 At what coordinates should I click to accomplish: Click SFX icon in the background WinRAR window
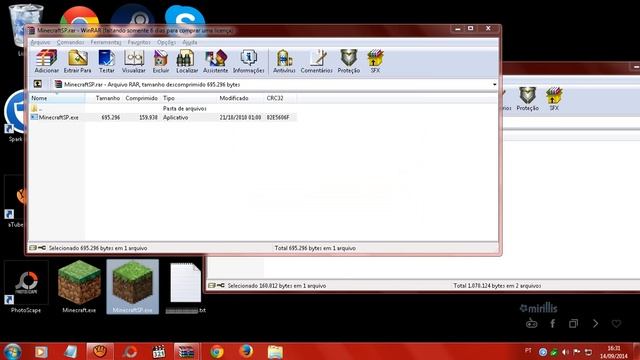pyautogui.click(x=554, y=99)
